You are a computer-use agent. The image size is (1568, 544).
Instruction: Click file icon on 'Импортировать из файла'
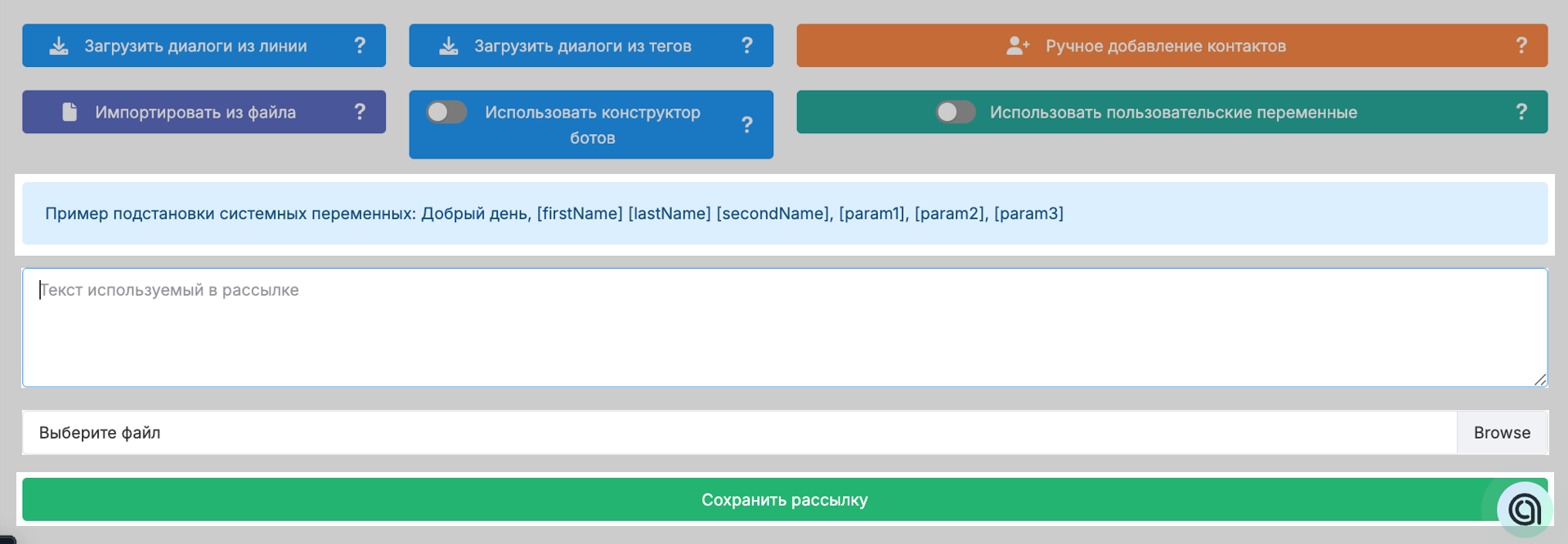[69, 112]
